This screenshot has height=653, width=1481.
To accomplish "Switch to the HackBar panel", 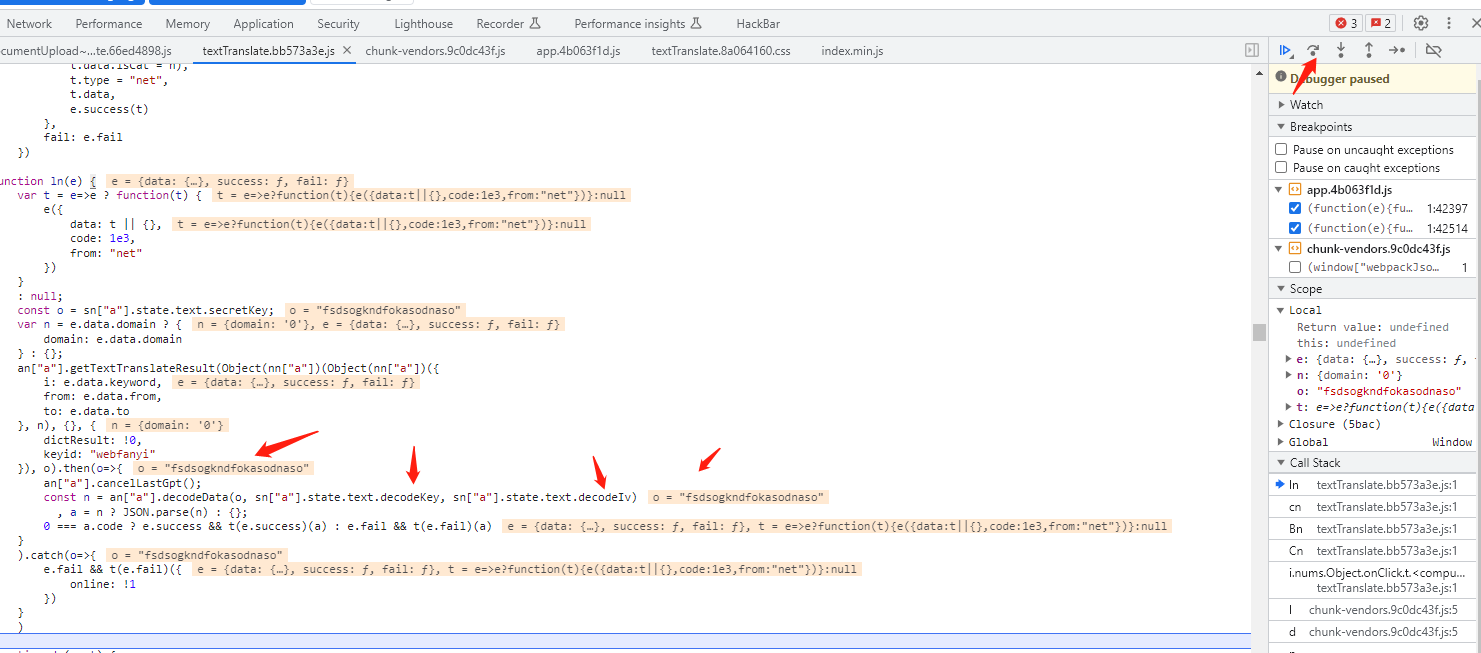I will 758,23.
